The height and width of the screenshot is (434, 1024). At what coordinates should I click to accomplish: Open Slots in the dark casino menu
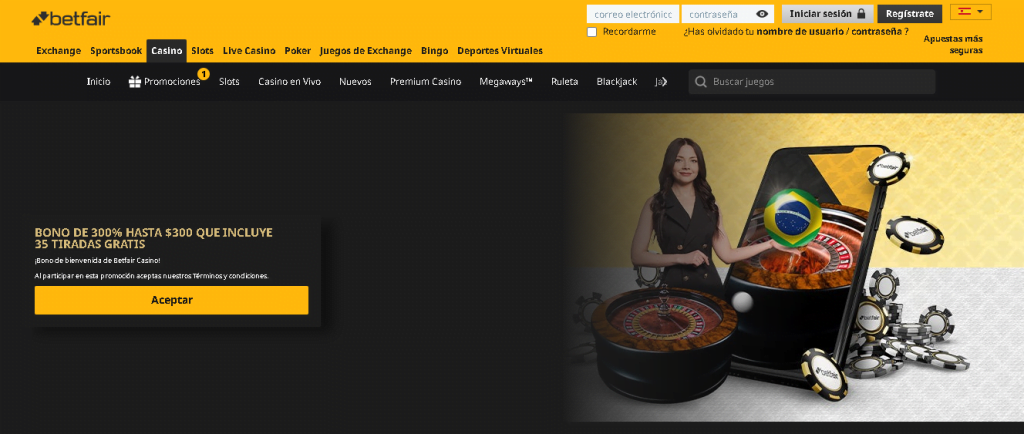click(229, 82)
